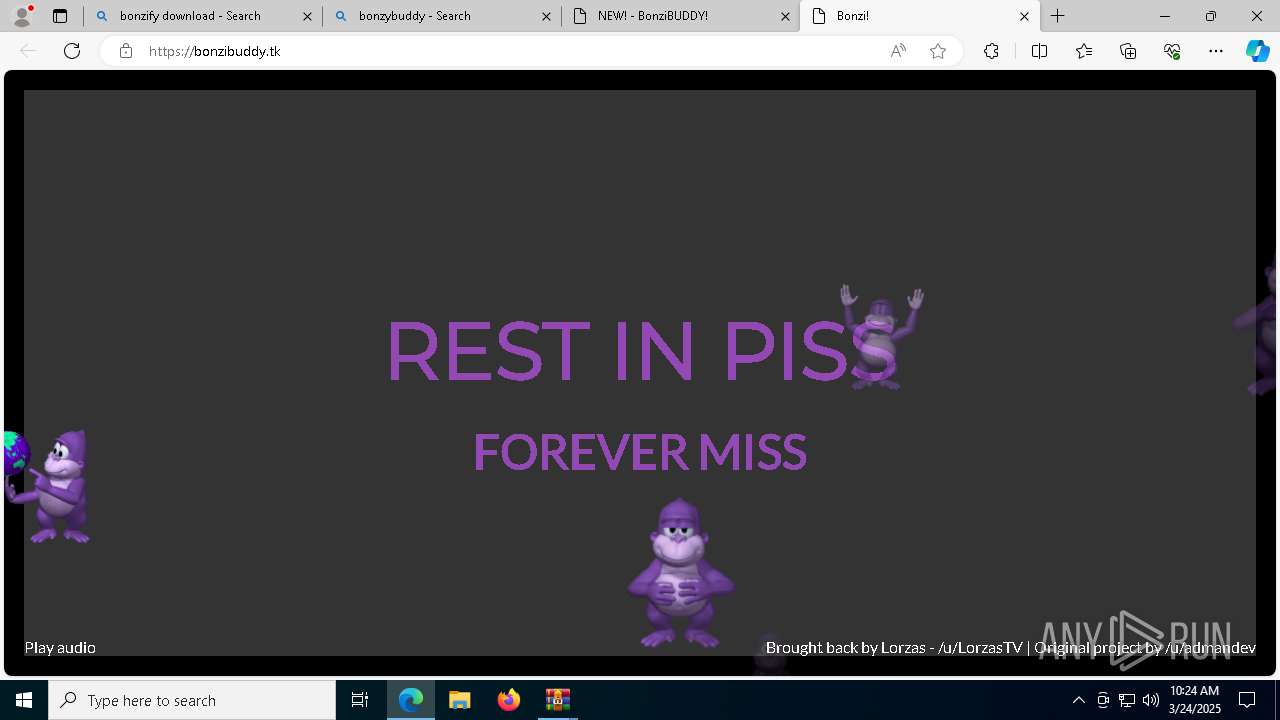Close the bonzify download Search tab

(x=307, y=16)
